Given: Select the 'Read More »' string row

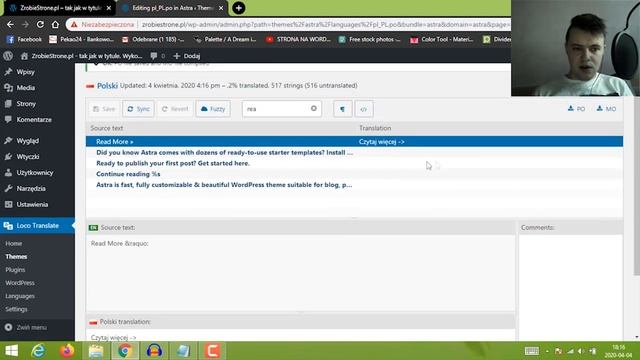Looking at the screenshot, I should tap(354, 142).
